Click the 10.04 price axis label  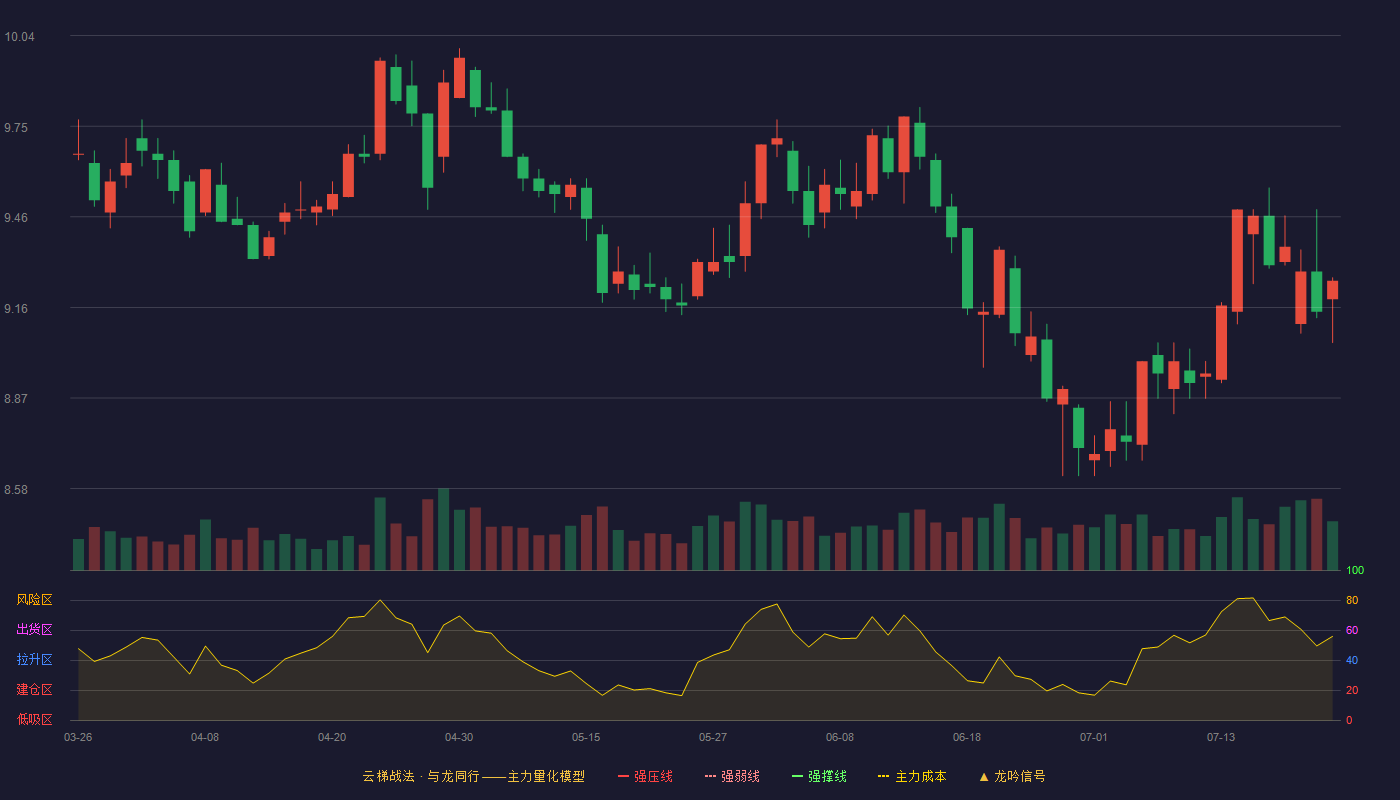click(19, 37)
